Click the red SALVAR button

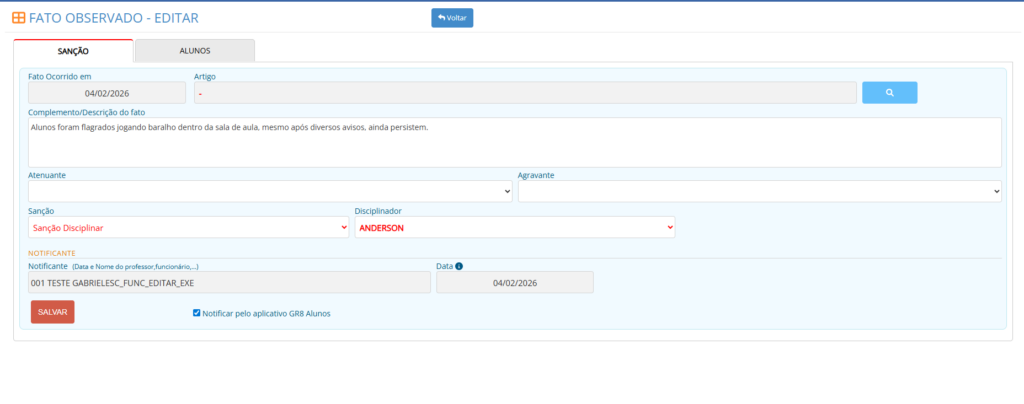(52, 312)
